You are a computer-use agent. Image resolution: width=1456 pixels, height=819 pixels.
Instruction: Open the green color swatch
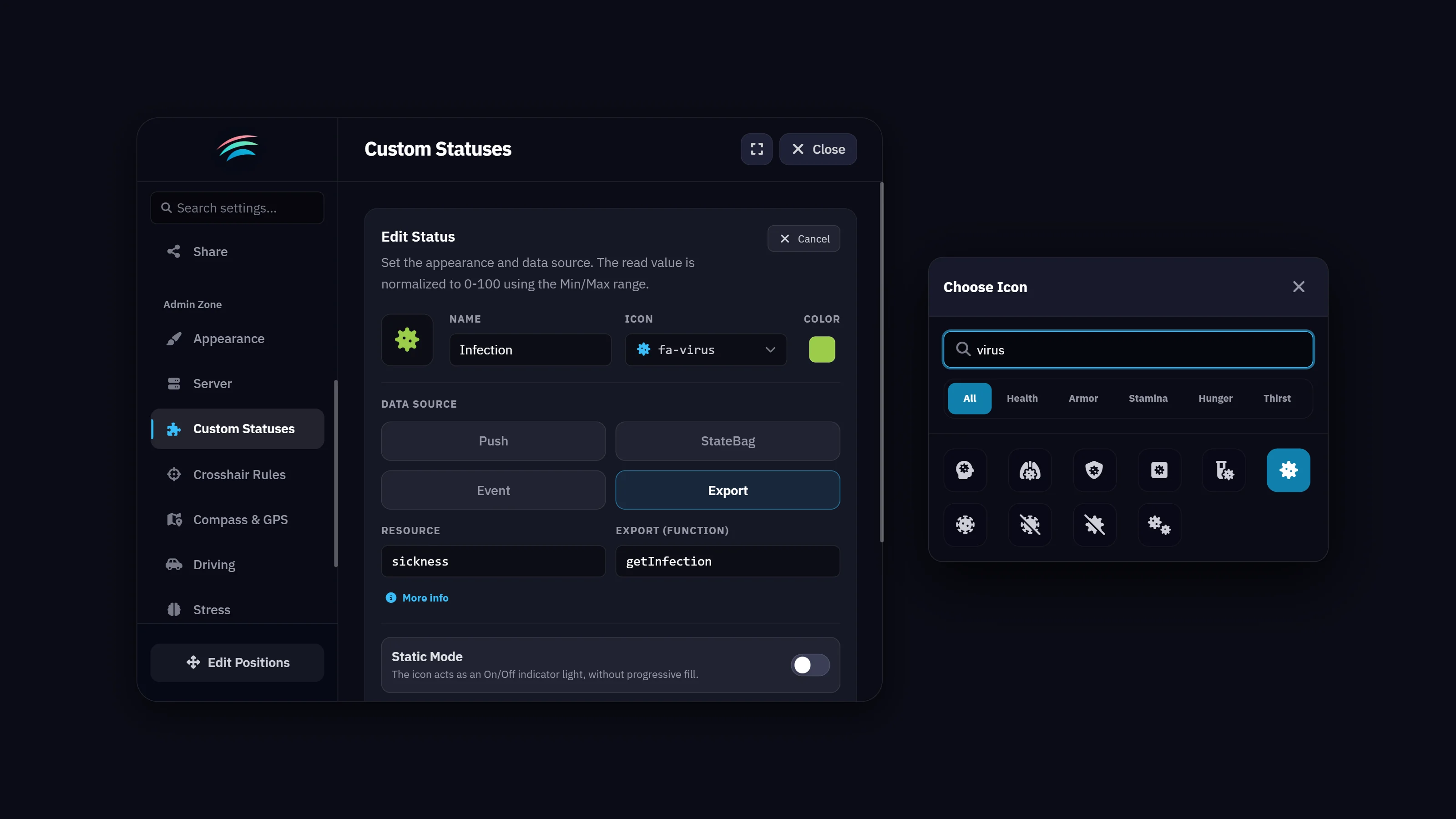coord(822,349)
